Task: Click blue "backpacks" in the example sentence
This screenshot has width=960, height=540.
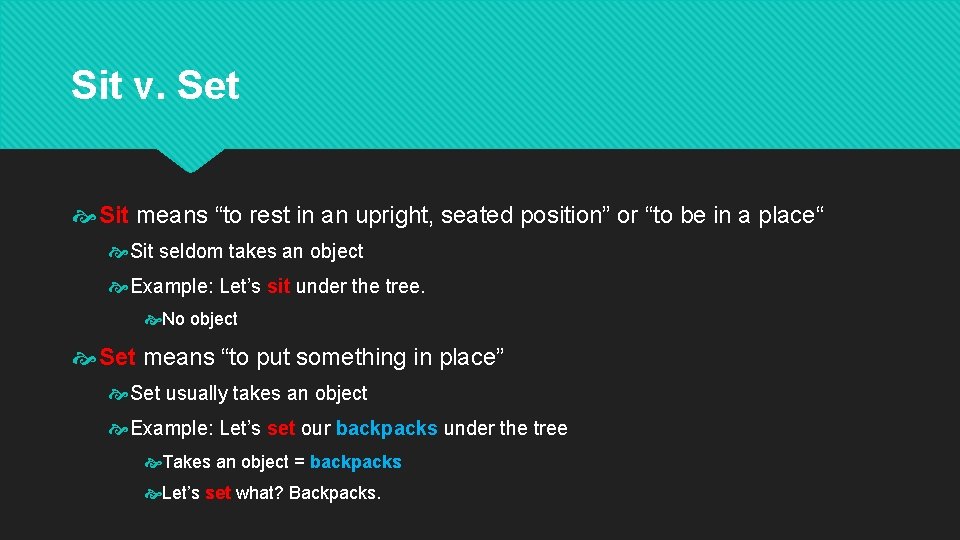Action: [386, 428]
